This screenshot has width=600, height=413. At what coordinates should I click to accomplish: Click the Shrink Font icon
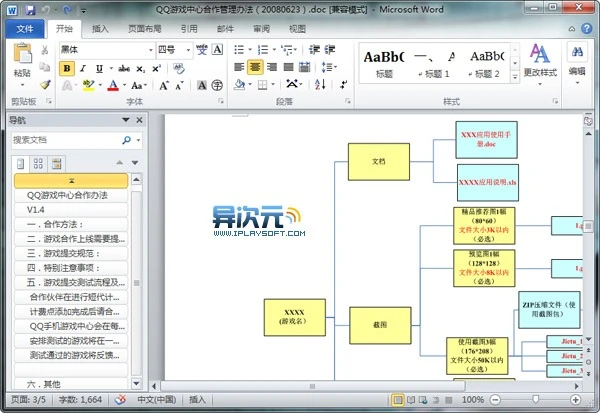tap(179, 85)
